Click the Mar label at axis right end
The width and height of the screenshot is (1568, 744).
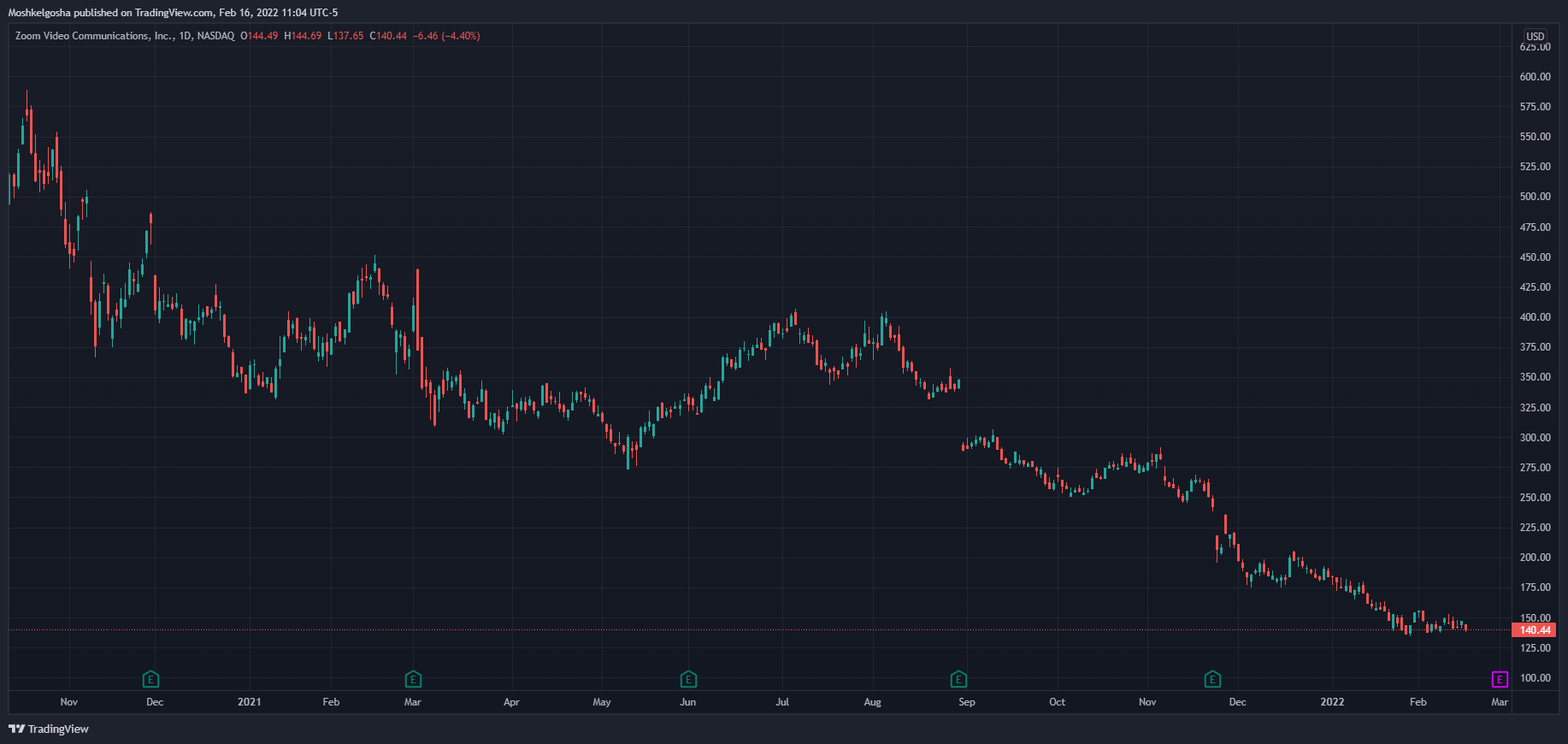[x=1500, y=702]
